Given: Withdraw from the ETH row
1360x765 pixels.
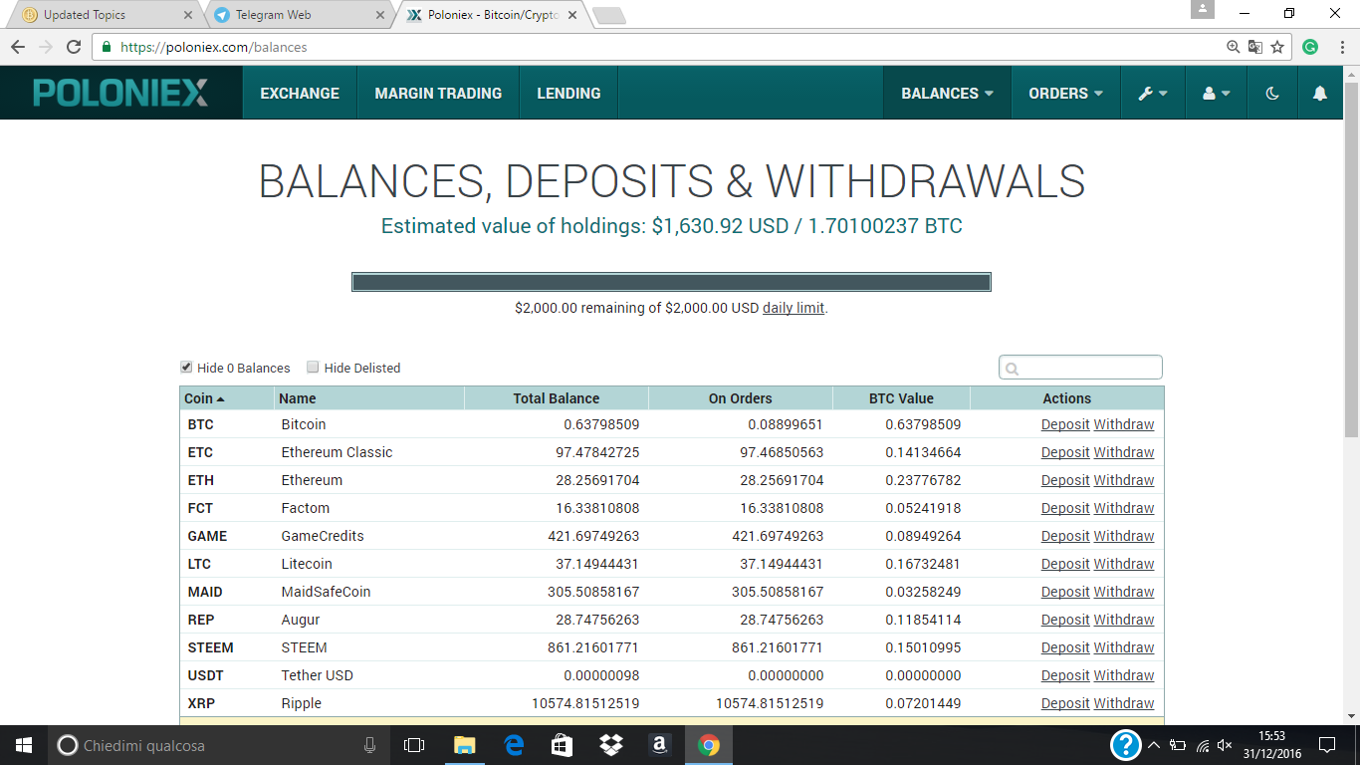Looking at the screenshot, I should click(x=1124, y=480).
